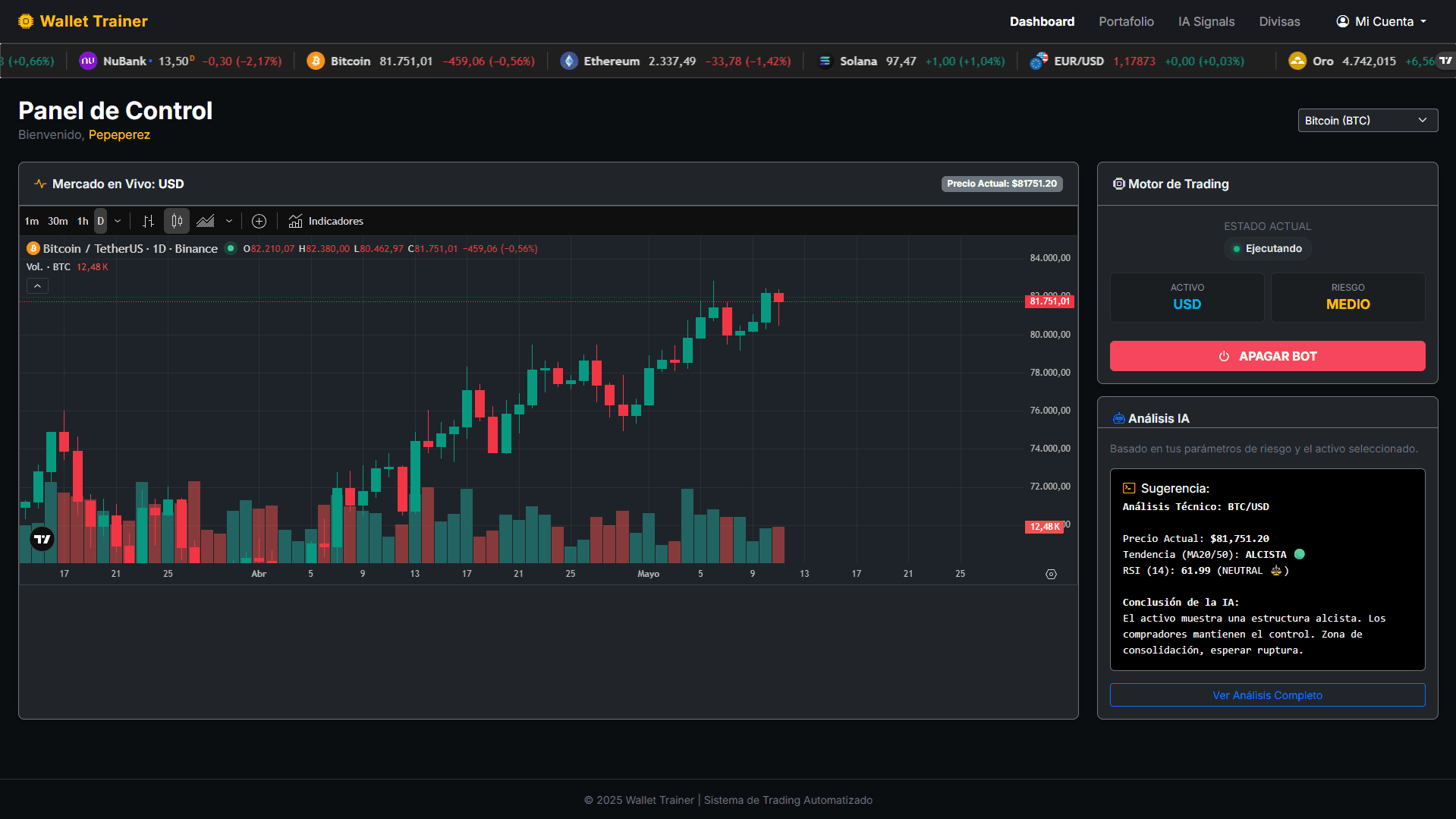The width and height of the screenshot is (1456, 819).
Task: Click the TradingView logo on chart
Action: click(x=42, y=539)
